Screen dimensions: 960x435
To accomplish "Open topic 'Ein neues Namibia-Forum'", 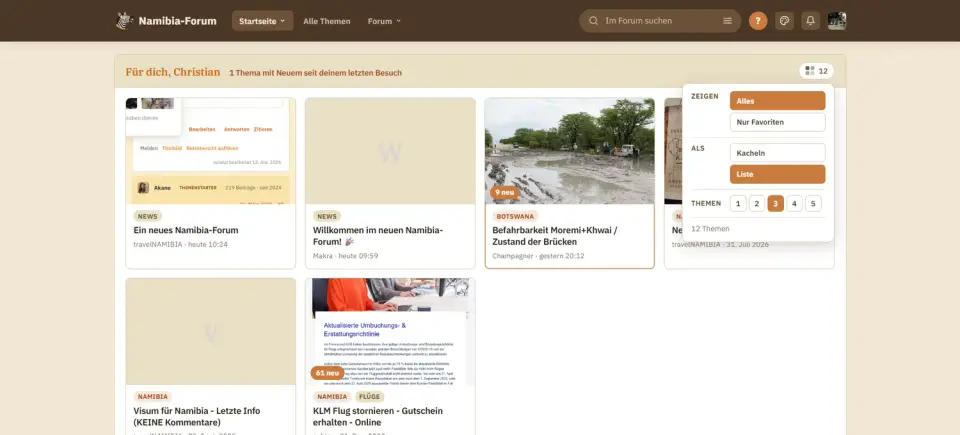I will pyautogui.click(x=186, y=230).
